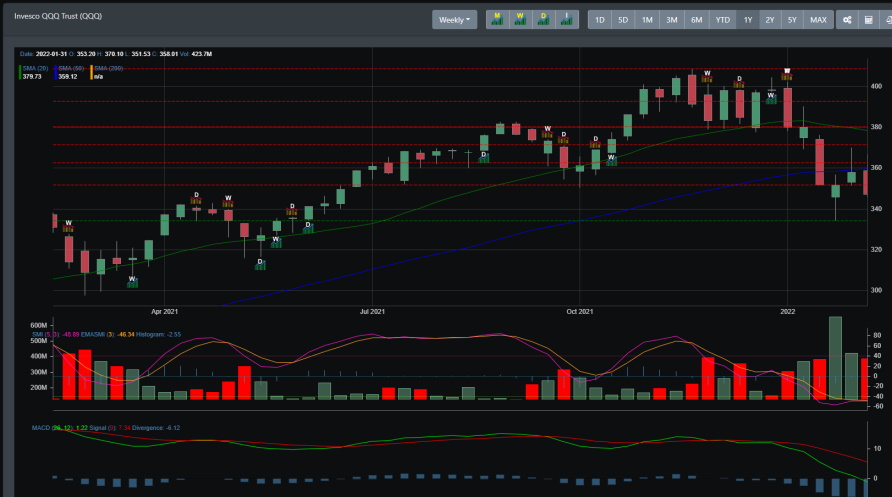This screenshot has width=892, height=497.
Task: Click the orange SMA (200) color bar
Action: (91, 72)
